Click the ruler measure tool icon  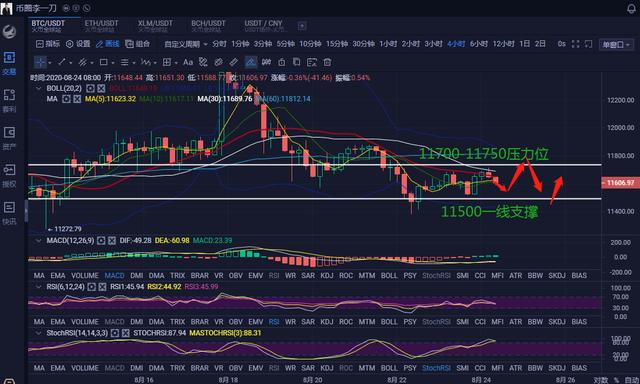[233, 62]
